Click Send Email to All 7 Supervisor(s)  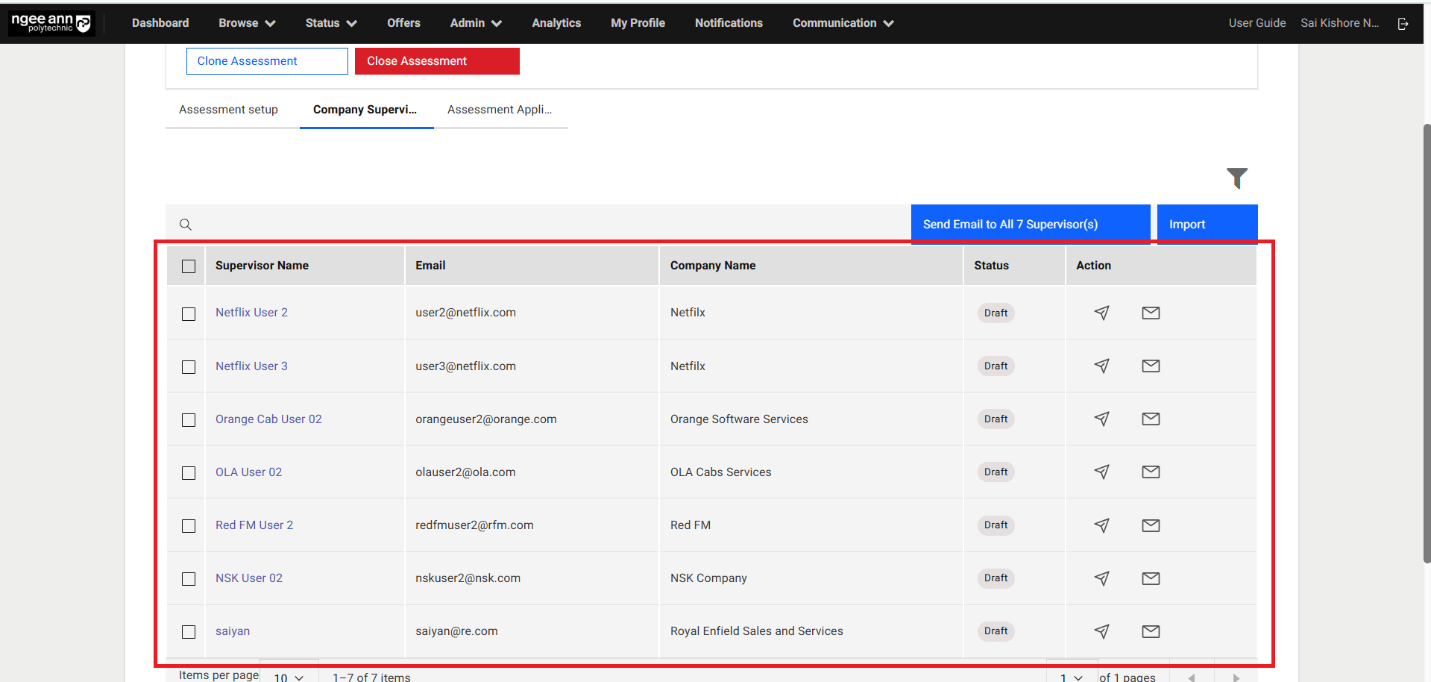(1029, 224)
